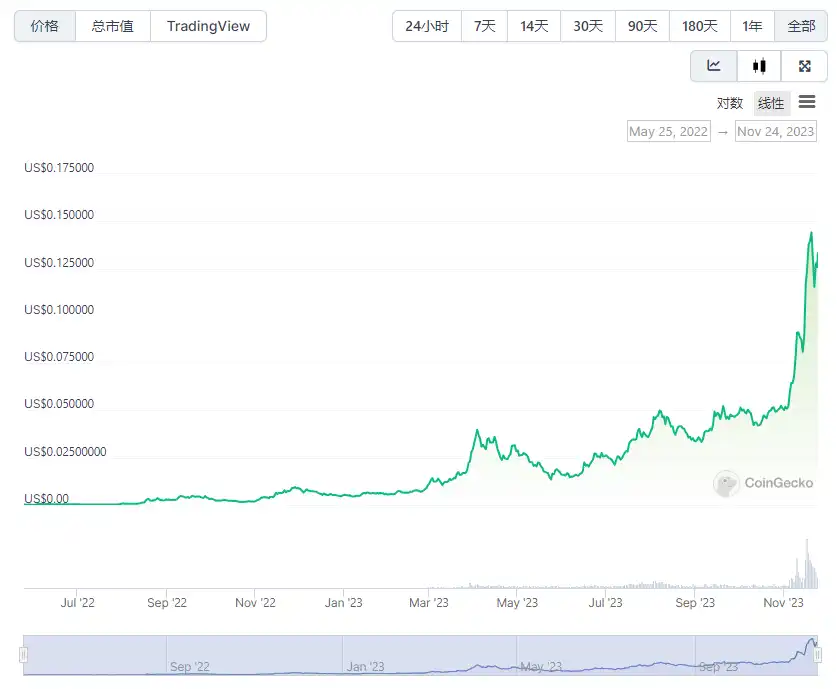837x689 pixels.
Task: Click the Sep '22 label in navigator
Action: [x=189, y=667]
